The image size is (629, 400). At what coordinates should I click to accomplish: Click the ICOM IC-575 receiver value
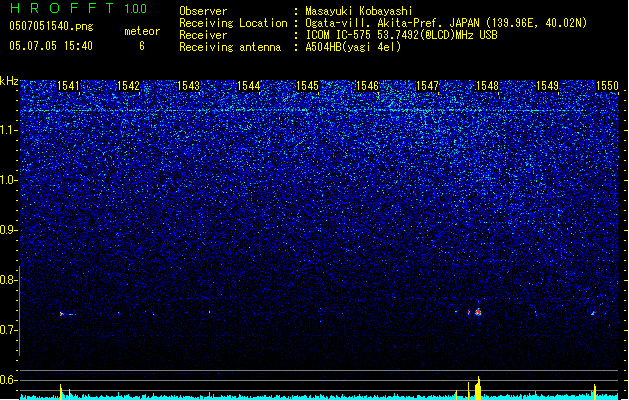401,35
